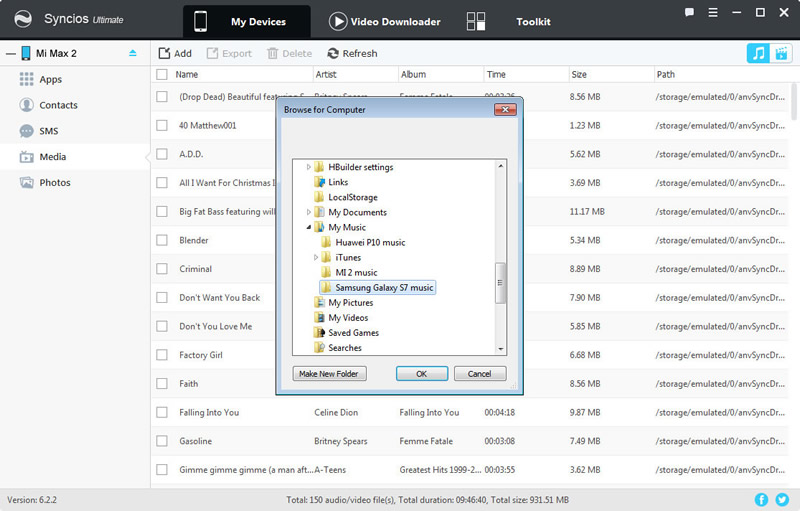
Task: Check the A.D.D. row checkbox
Action: click(x=162, y=154)
